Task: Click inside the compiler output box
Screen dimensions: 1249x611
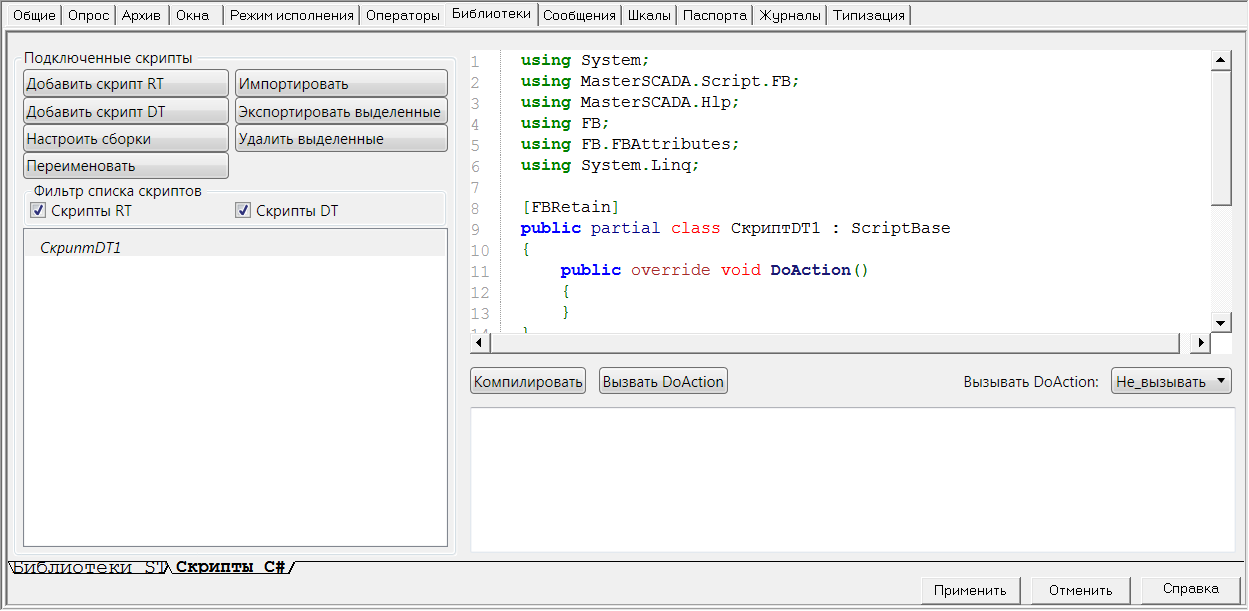Action: coord(853,479)
